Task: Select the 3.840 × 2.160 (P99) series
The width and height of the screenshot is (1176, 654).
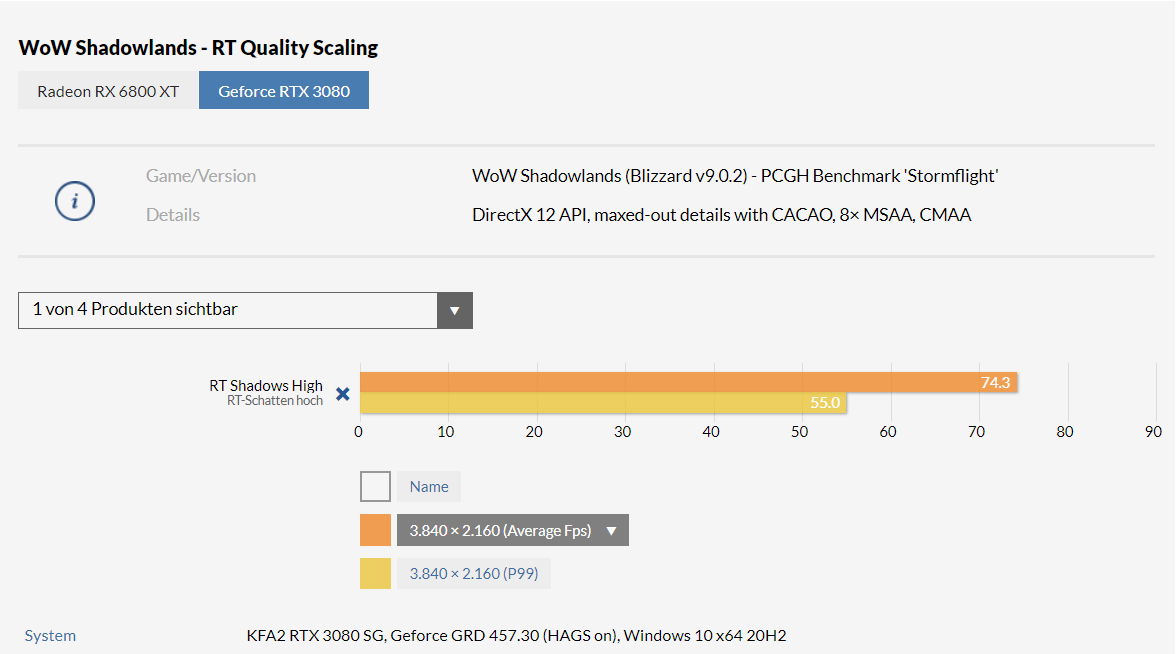Action: (474, 574)
